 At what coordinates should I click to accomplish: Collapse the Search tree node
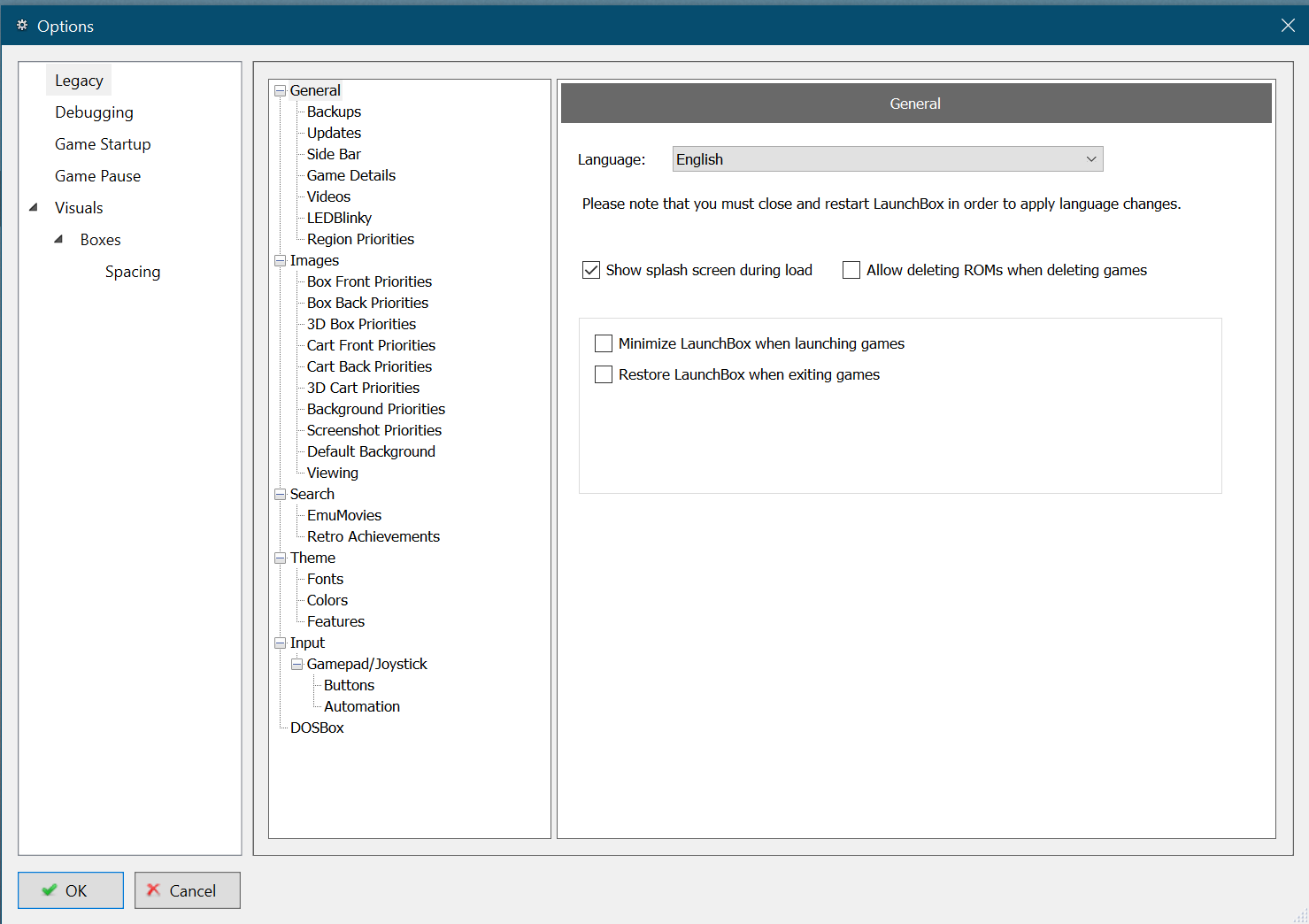(281, 495)
